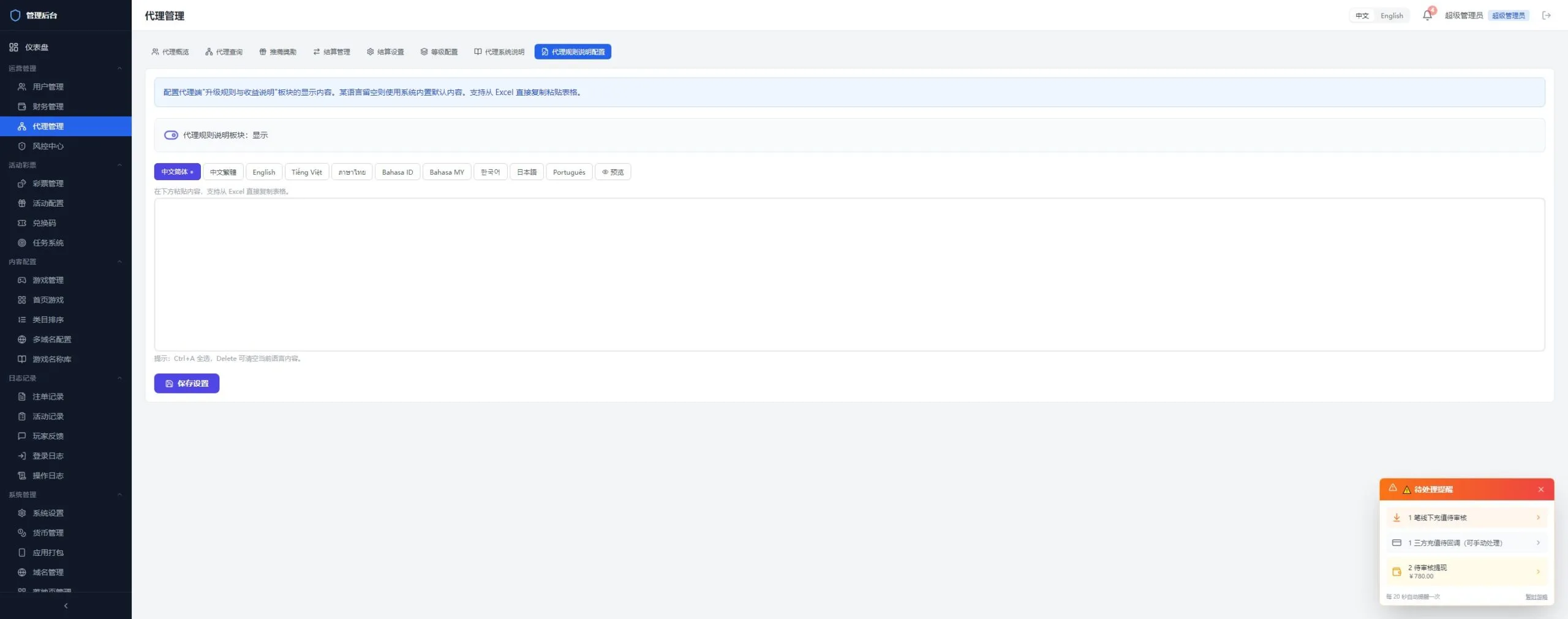Close the 待处理提醒 popup
Screen dimensions: 1568x619
pyautogui.click(x=1541, y=490)
